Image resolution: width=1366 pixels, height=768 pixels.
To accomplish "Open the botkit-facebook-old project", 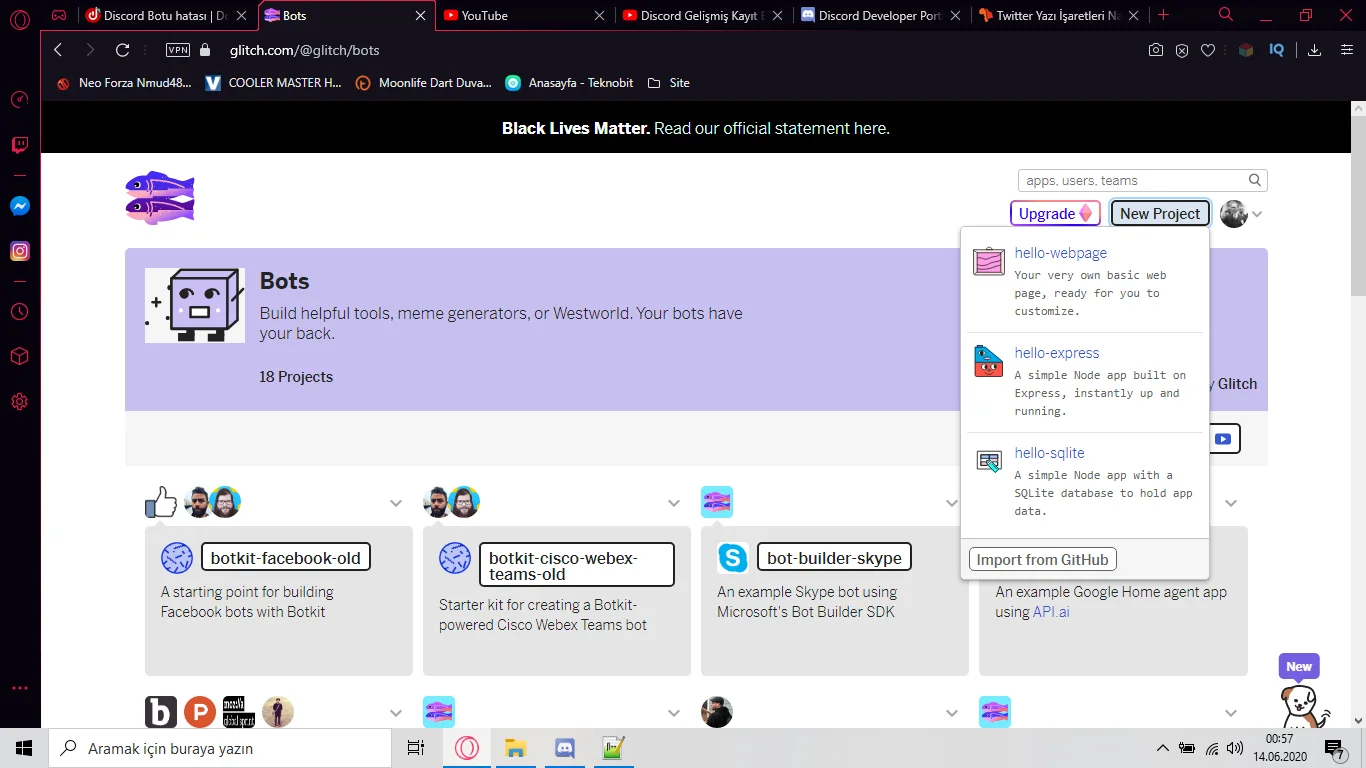I will click(x=286, y=557).
